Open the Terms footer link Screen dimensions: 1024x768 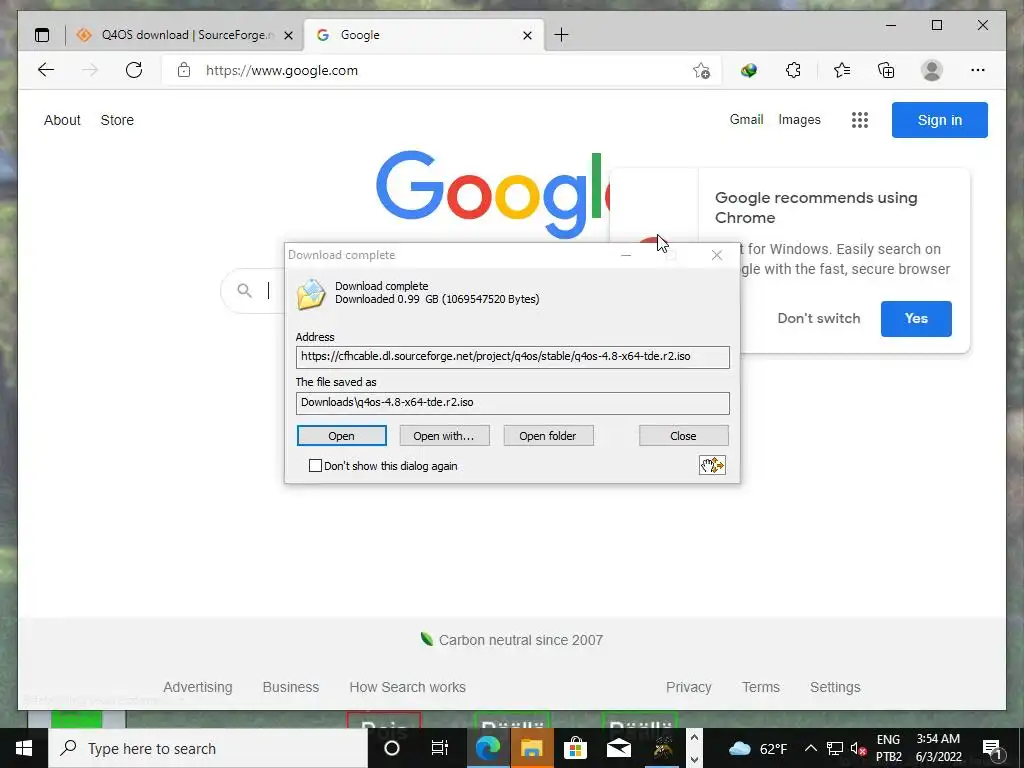[761, 687]
